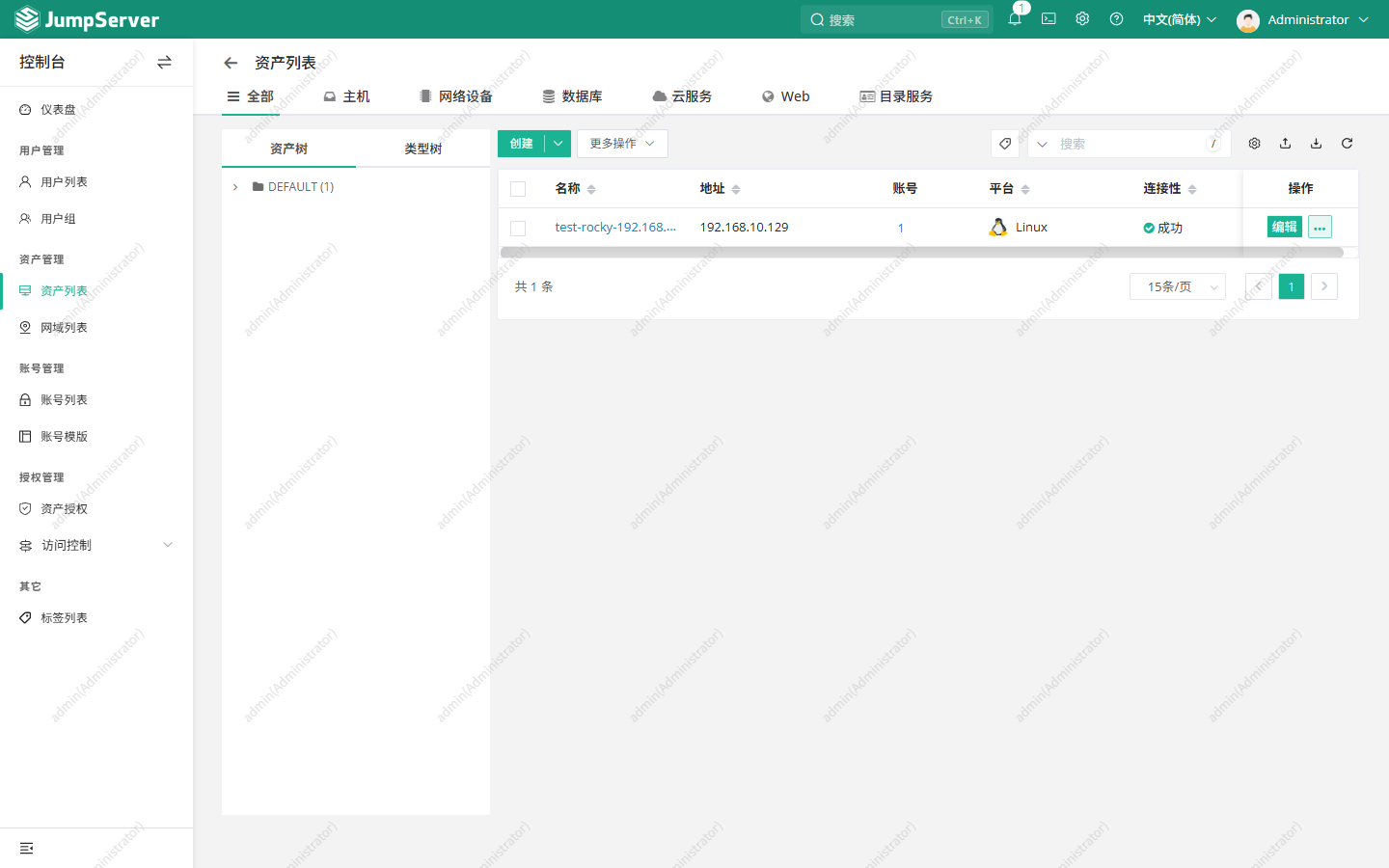Open the help question mark icon
The height and width of the screenshot is (868, 1389).
(1116, 19)
